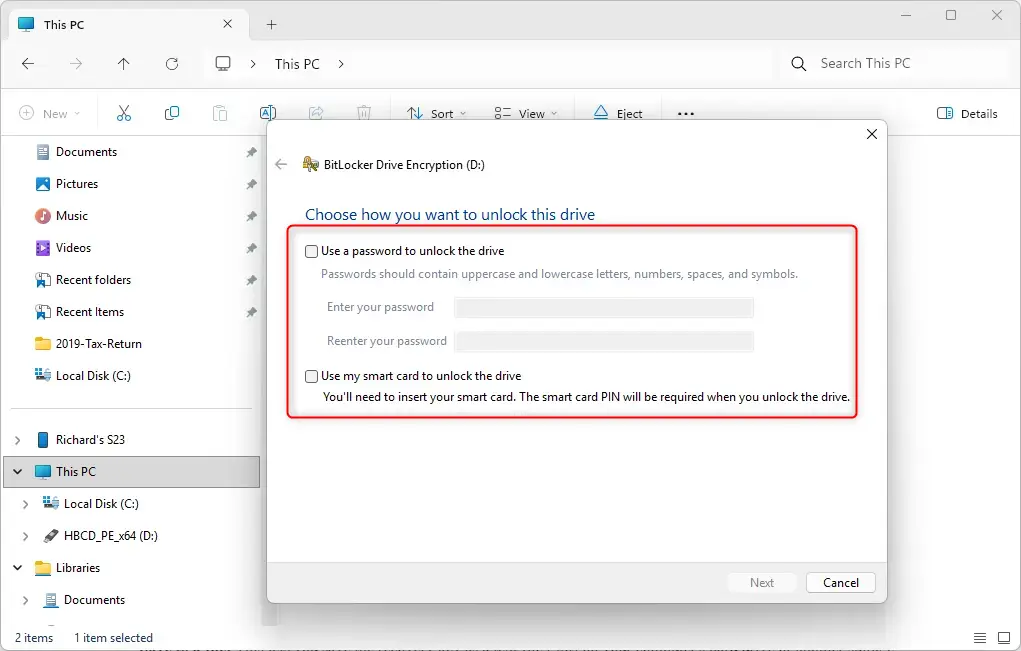Open the Sort dropdown menu

tap(436, 113)
